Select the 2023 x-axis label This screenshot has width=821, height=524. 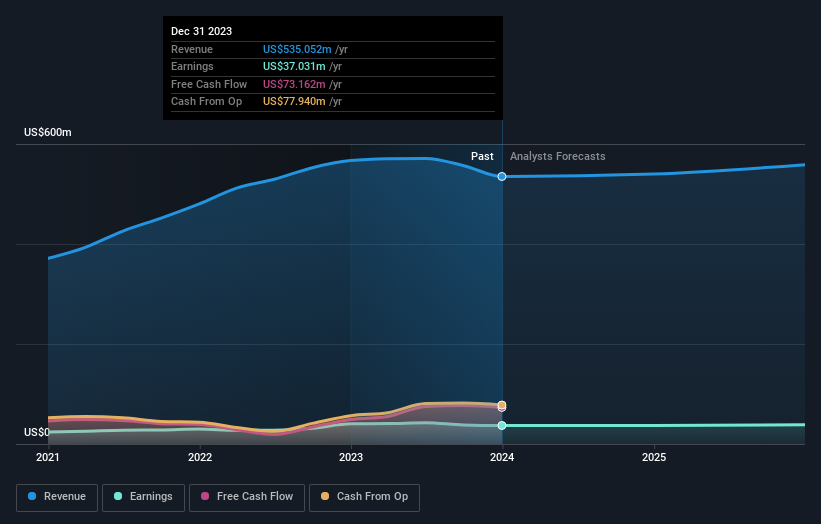pos(351,458)
